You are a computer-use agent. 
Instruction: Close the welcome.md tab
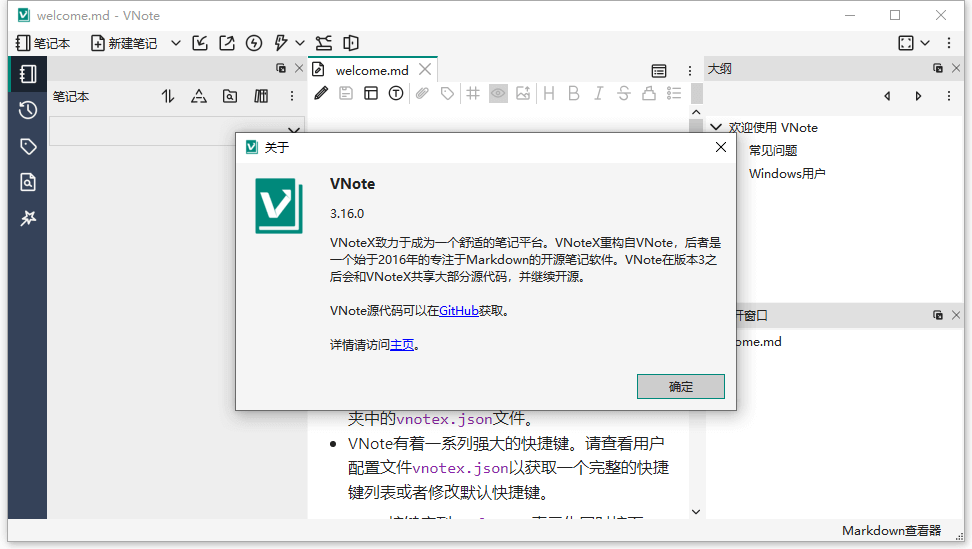[x=425, y=69]
